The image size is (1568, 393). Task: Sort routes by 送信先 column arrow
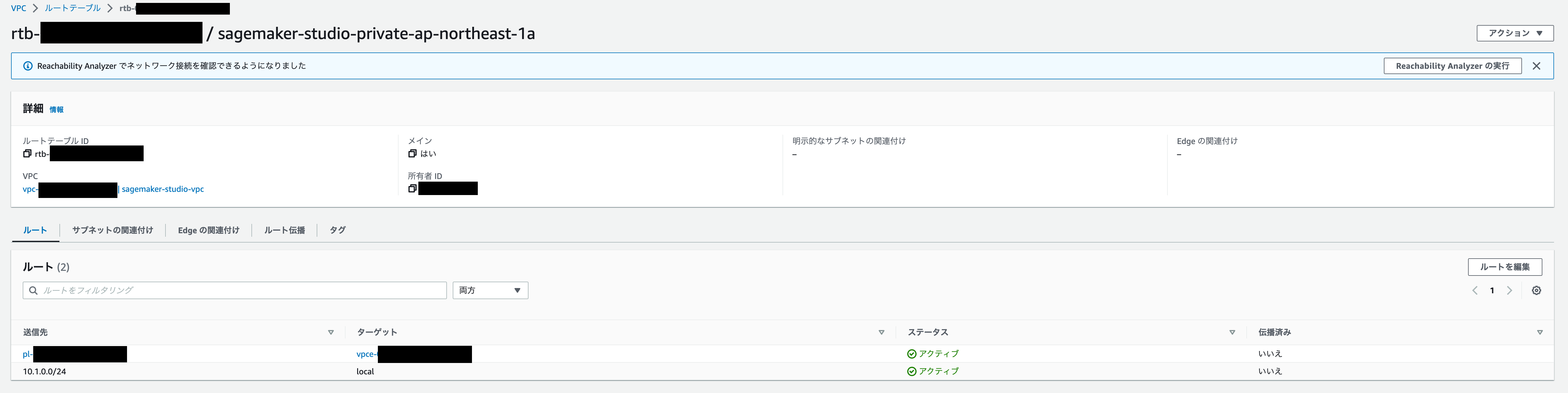(331, 333)
